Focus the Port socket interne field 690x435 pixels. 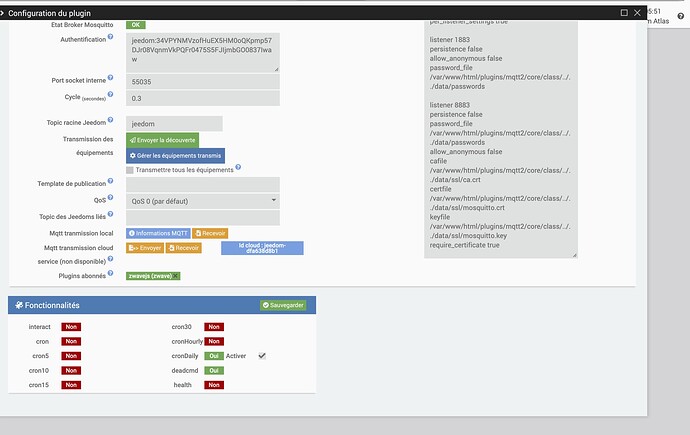(x=203, y=82)
